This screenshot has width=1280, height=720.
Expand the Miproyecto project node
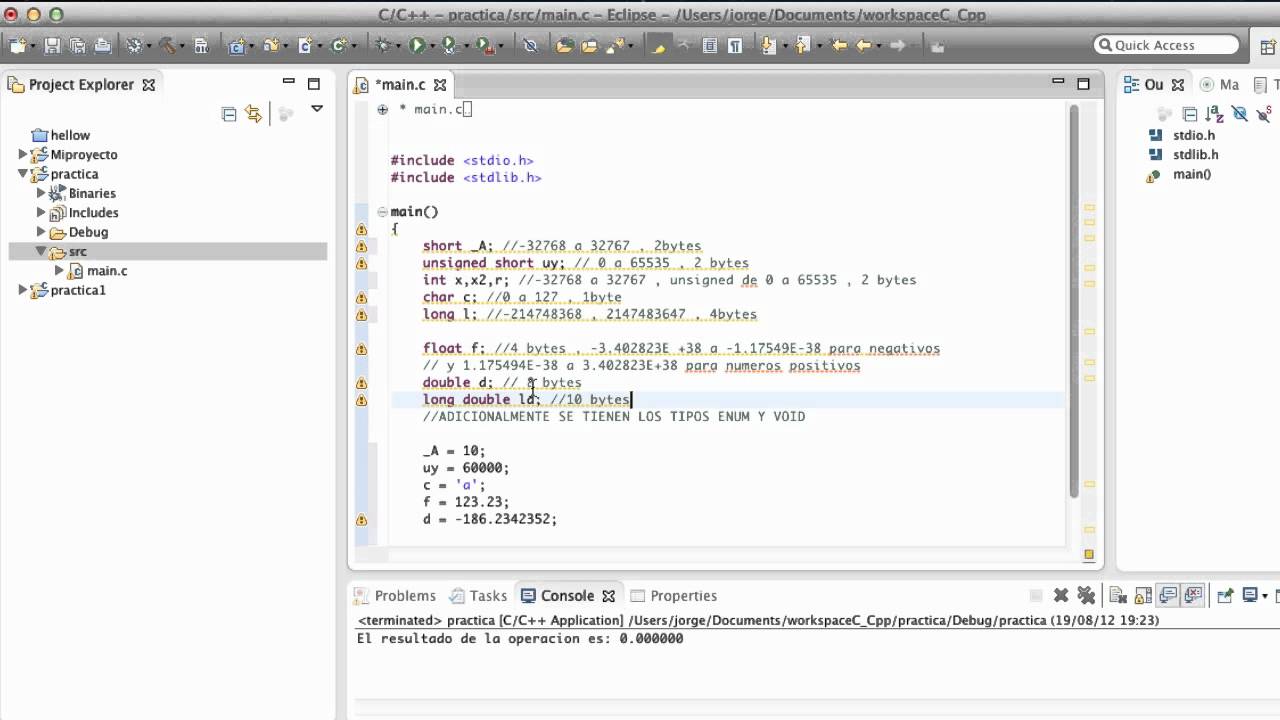coord(23,155)
